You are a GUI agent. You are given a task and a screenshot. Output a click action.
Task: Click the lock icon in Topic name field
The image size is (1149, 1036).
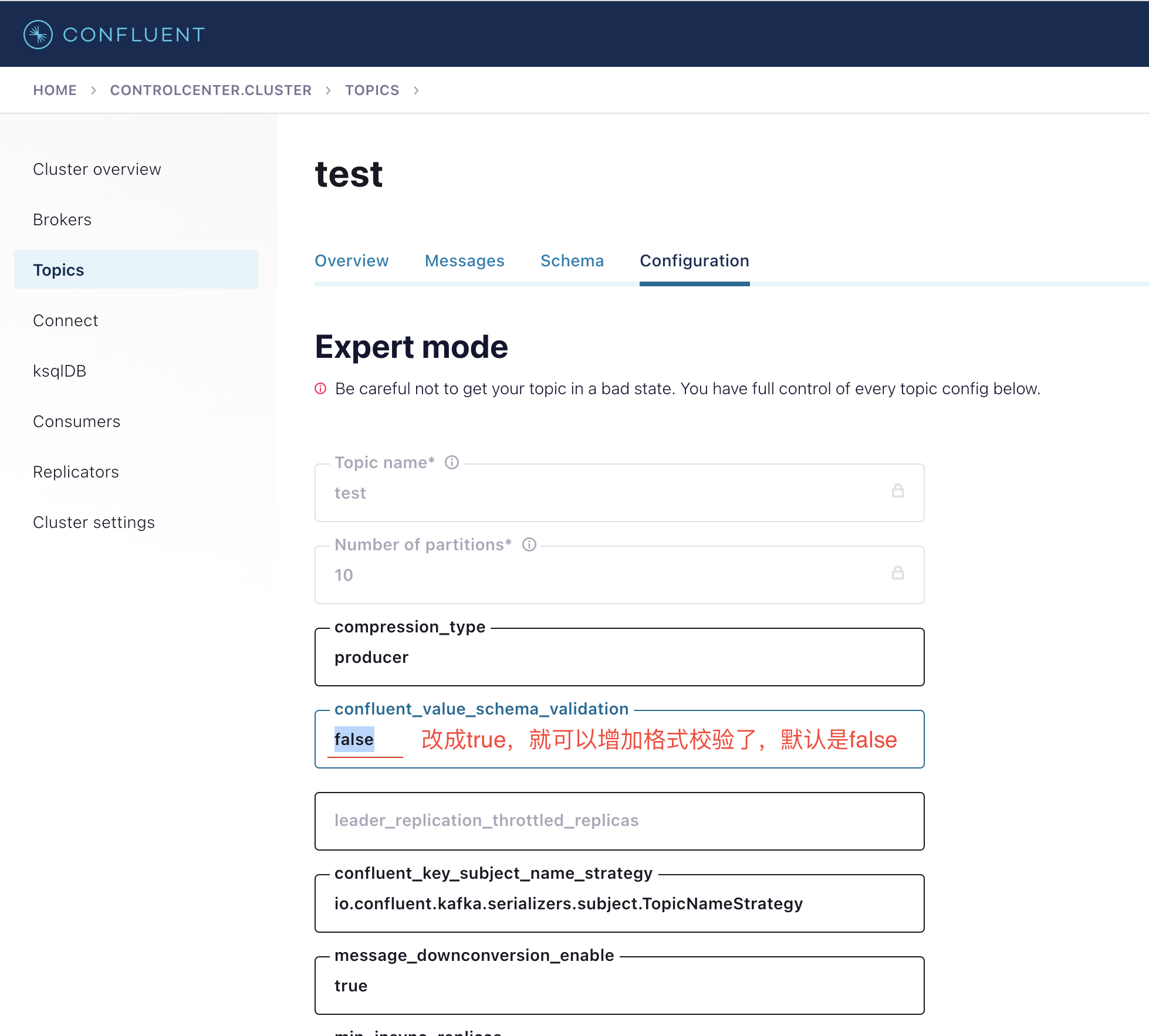click(897, 491)
